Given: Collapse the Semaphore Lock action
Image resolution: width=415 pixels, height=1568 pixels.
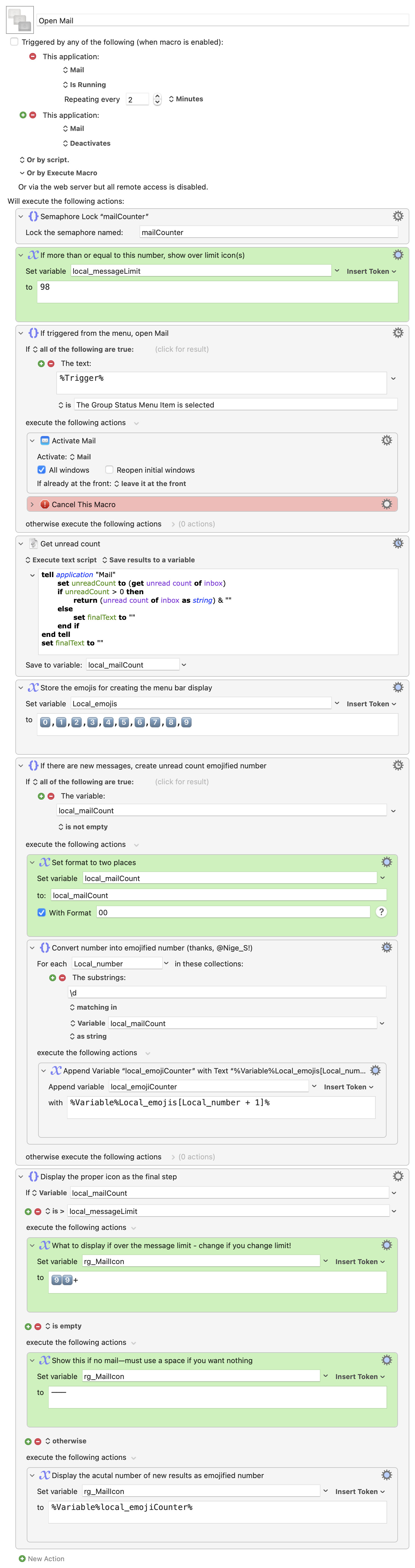Looking at the screenshot, I should [21, 217].
